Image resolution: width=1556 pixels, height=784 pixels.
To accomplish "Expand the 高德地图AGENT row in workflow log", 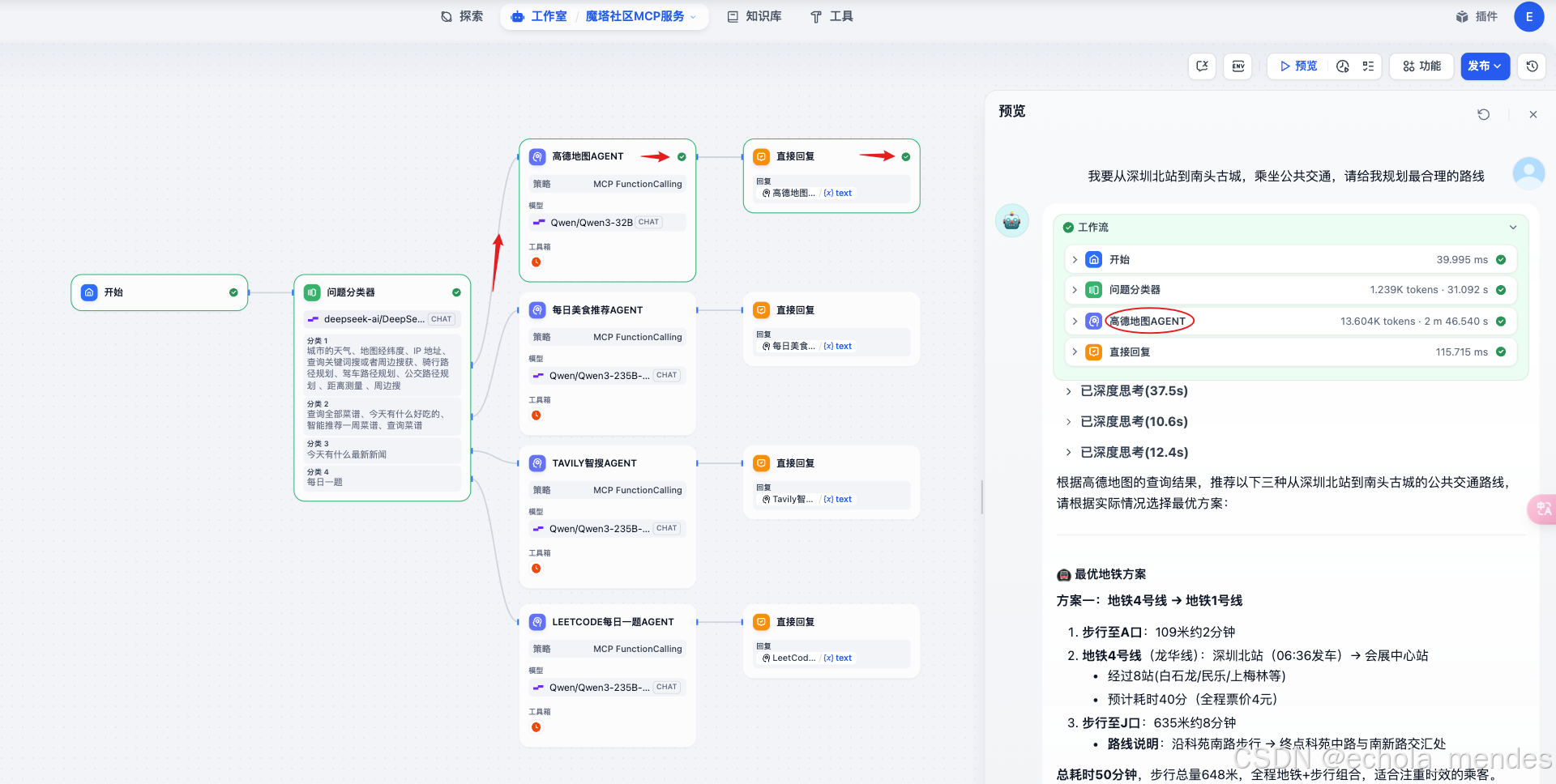I will point(1075,322).
